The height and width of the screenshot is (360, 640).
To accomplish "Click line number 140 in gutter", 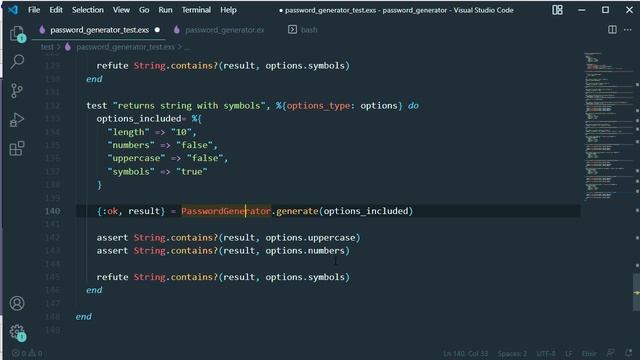I will pyautogui.click(x=53, y=211).
